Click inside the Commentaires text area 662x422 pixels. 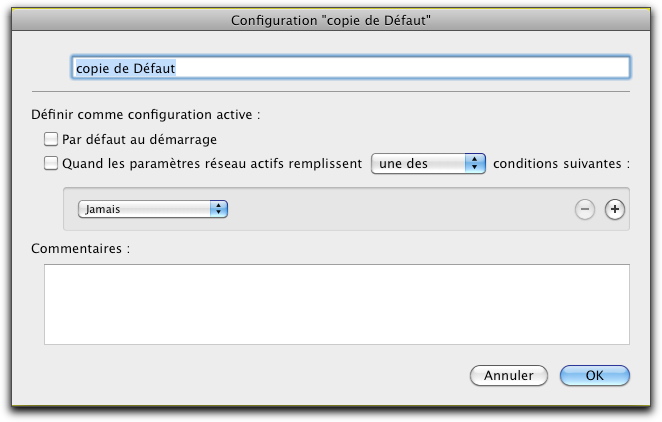coord(337,304)
